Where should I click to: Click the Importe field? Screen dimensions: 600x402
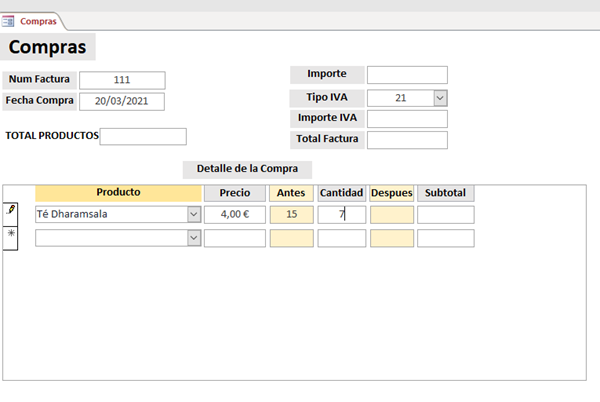coord(407,75)
